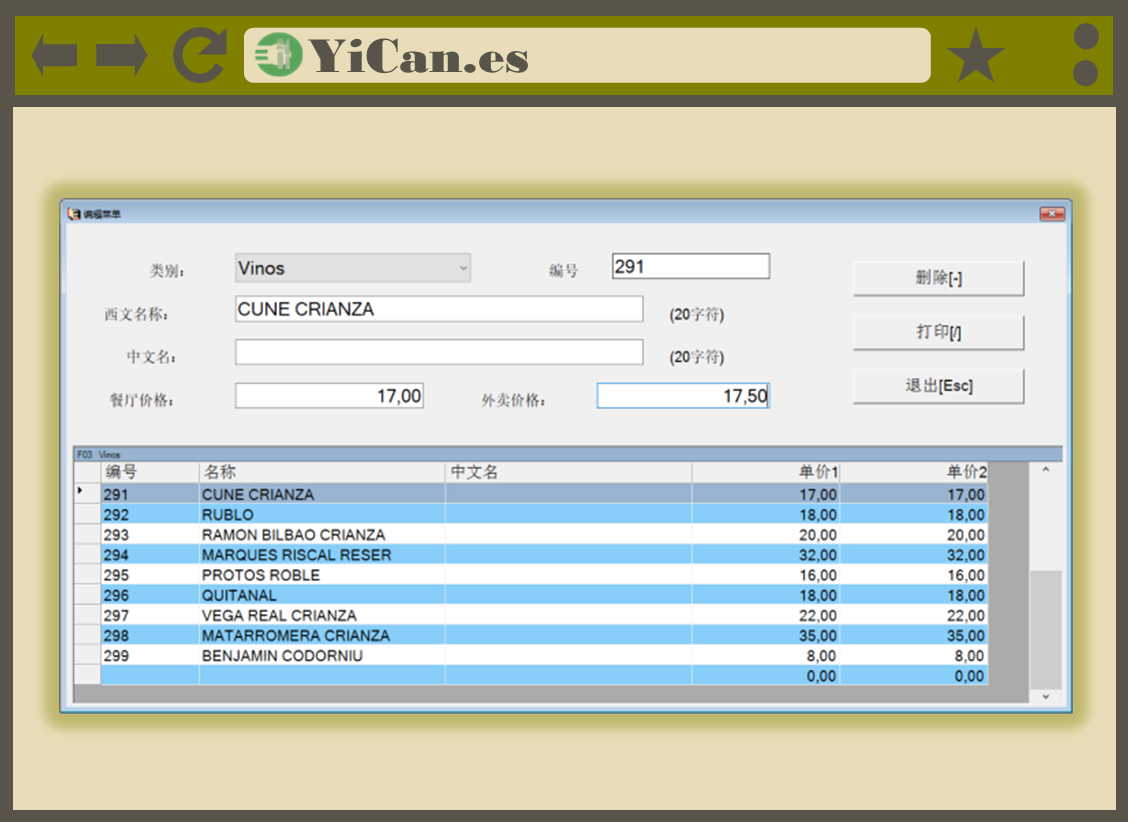
Task: Open the browser three-dot menu
Action: [x=1086, y=55]
